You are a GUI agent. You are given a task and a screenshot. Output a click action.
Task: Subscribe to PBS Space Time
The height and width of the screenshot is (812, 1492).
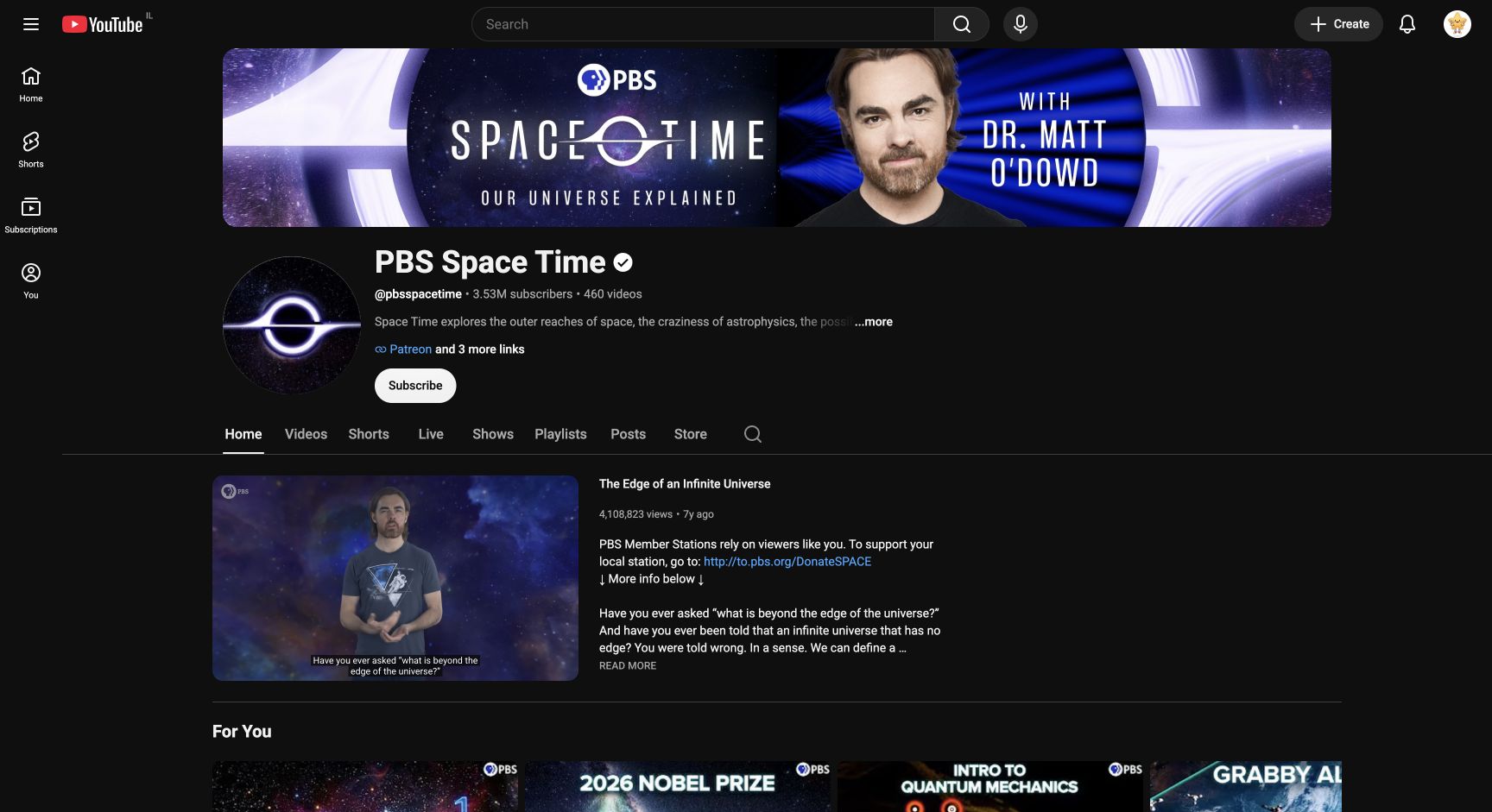tap(415, 386)
